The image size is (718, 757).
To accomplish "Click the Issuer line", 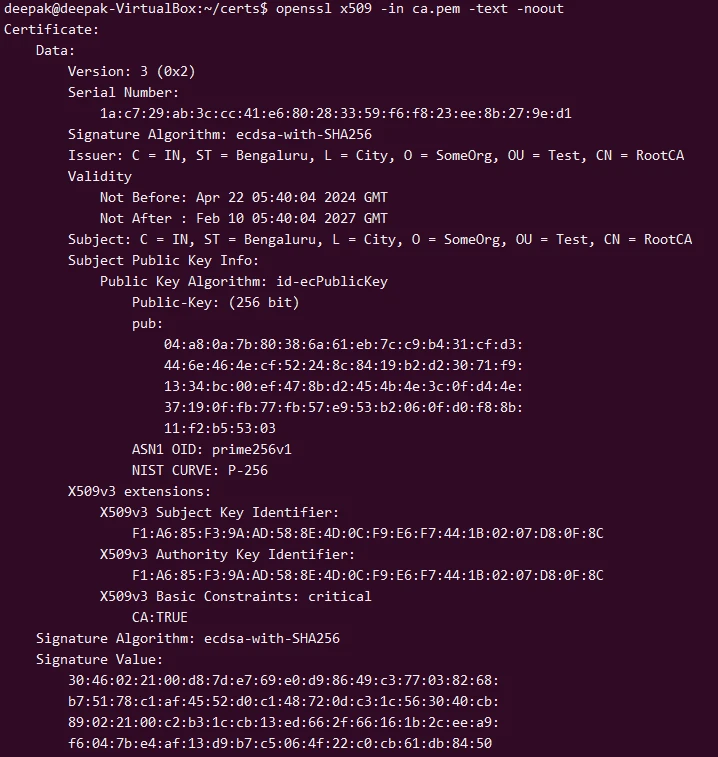I will click(x=380, y=155).
